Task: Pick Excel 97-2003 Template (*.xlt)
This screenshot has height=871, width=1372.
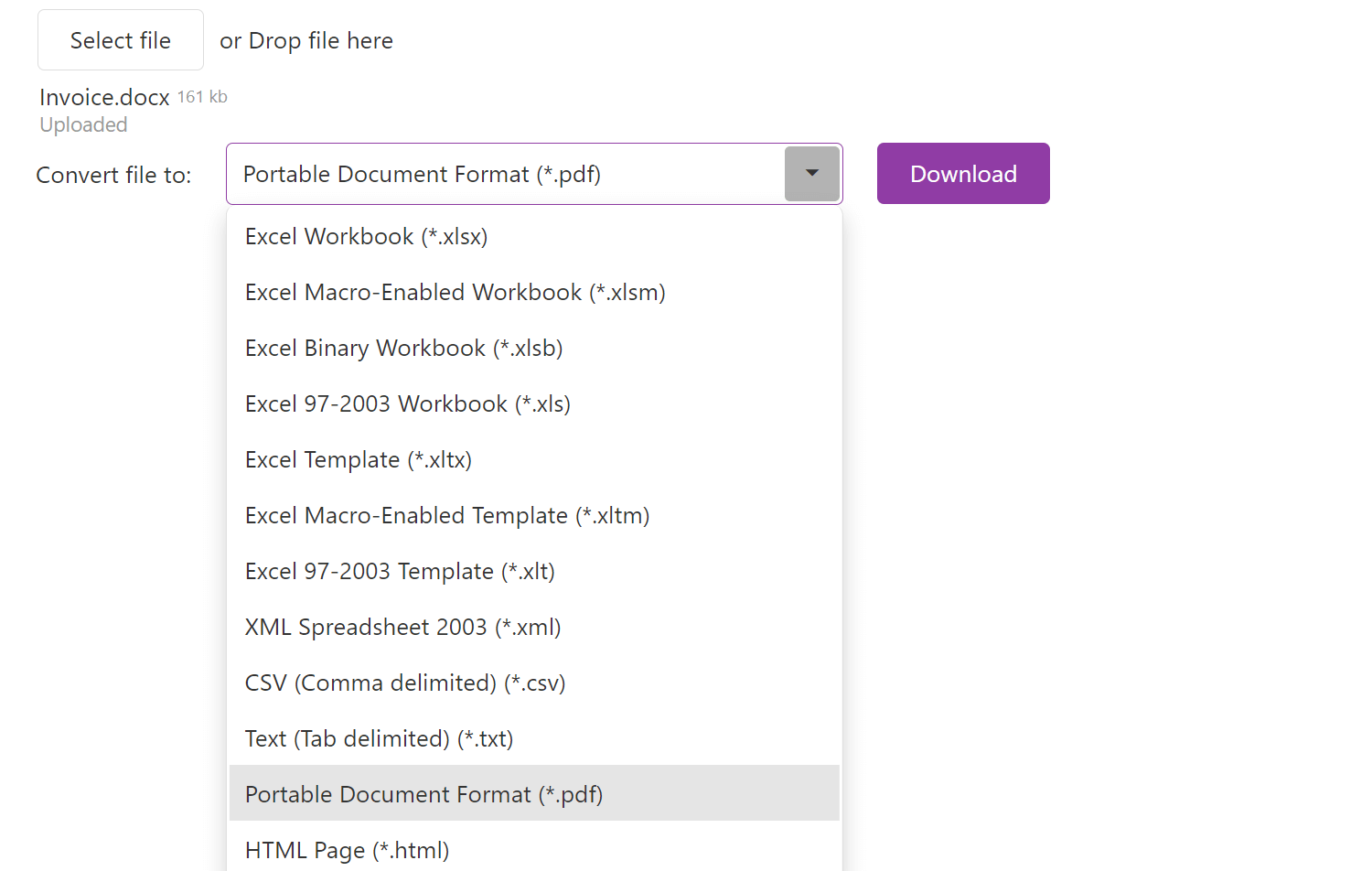Action: (400, 572)
